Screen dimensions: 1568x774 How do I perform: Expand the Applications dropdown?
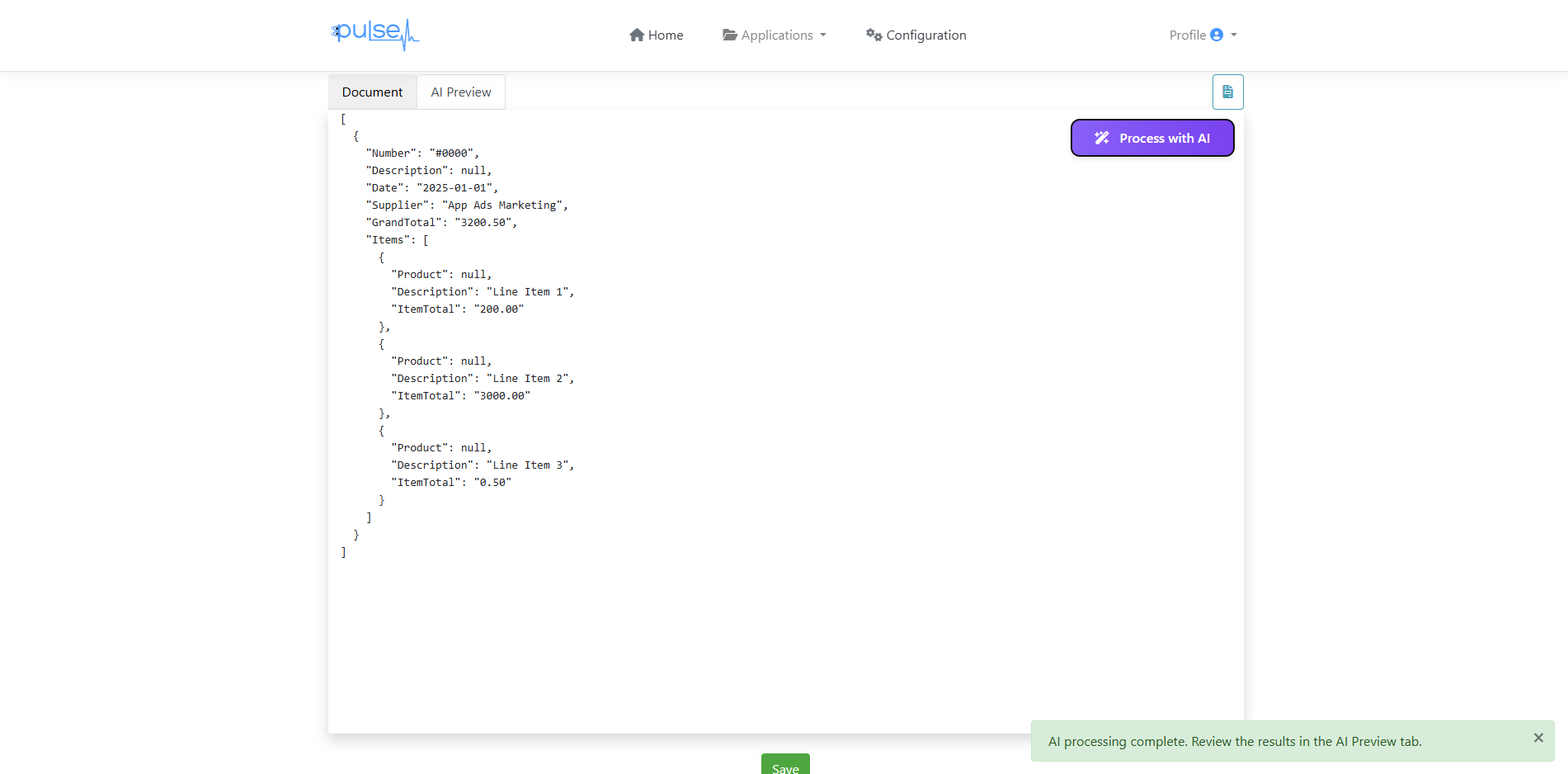774,35
